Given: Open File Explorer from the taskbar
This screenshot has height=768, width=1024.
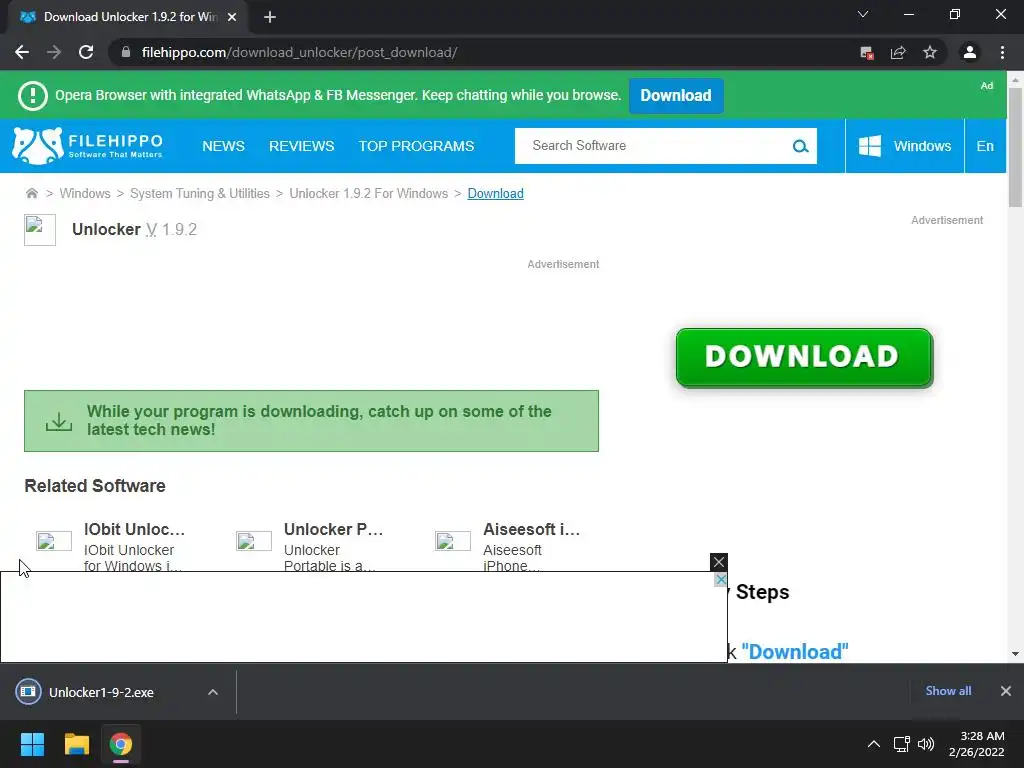Looking at the screenshot, I should (76, 744).
